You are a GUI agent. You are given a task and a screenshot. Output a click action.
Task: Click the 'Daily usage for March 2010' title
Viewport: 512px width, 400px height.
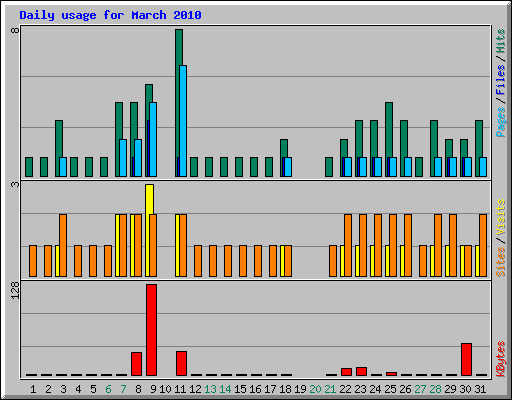pyautogui.click(x=110, y=15)
